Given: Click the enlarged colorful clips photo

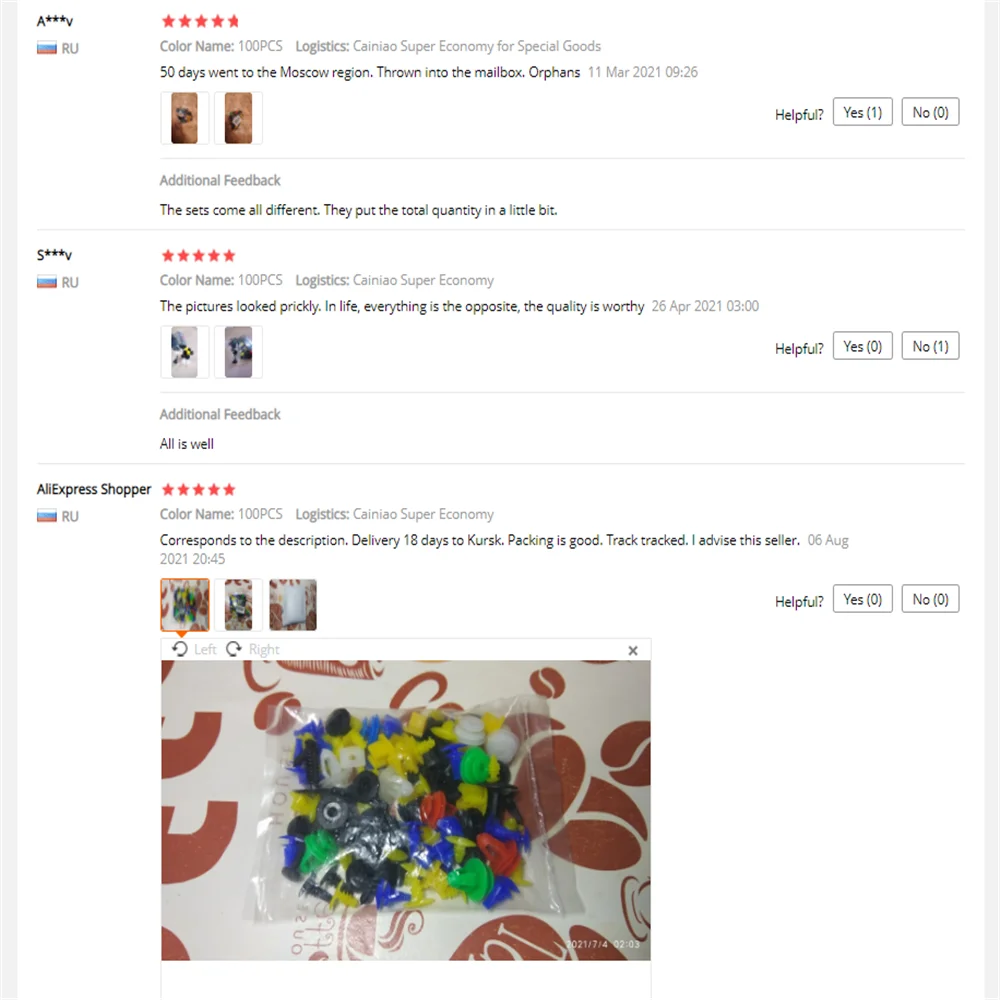Looking at the screenshot, I should pyautogui.click(x=406, y=810).
